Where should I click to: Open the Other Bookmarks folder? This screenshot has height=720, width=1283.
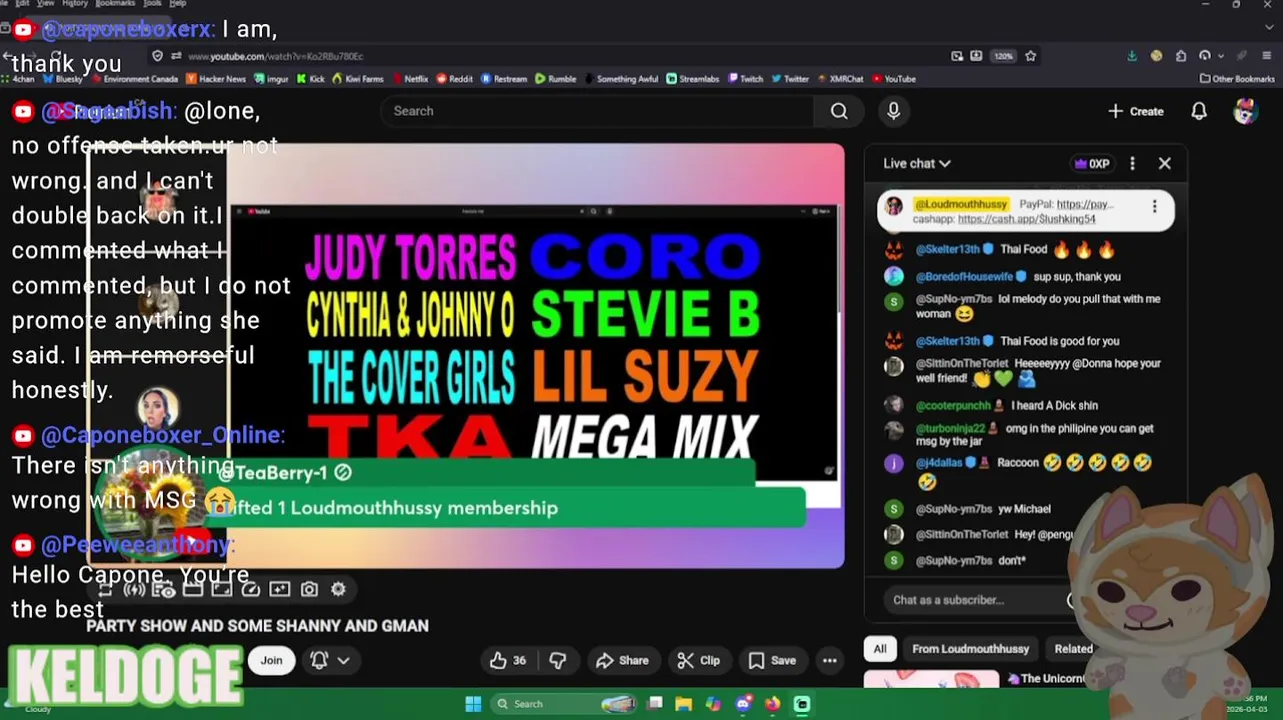point(1237,79)
